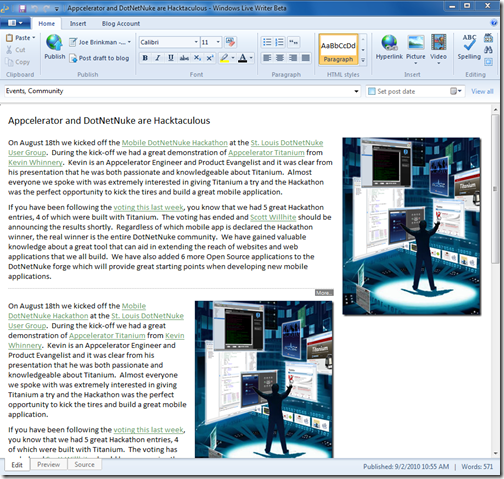This screenshot has height=479, width=504.
Task: Run the Spelling check
Action: [469, 47]
